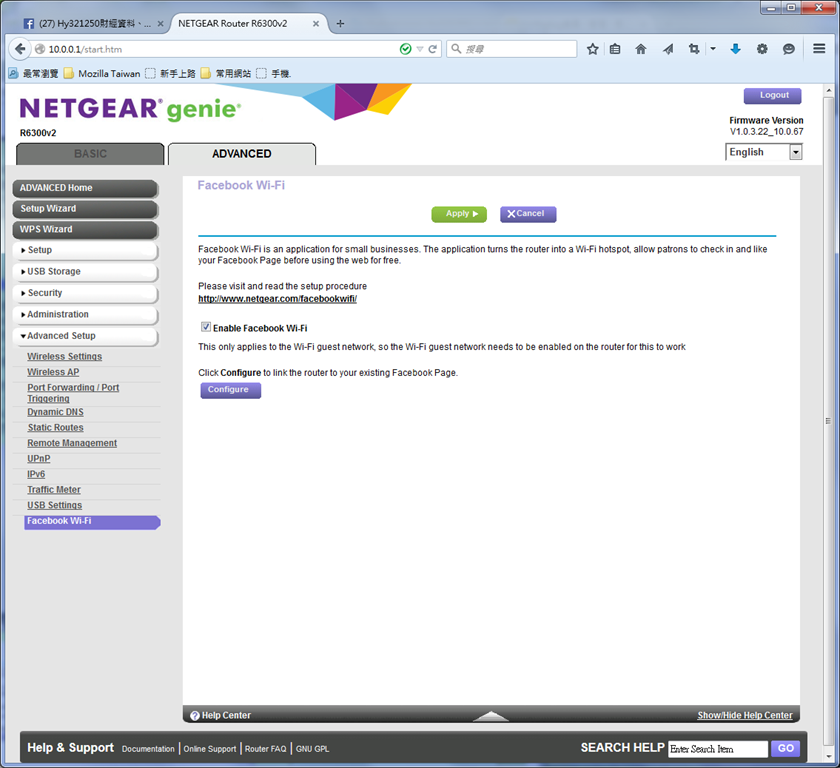840x768 pixels.
Task: Close the NETGEAR Router R6300v2 tab
Action: point(316,24)
